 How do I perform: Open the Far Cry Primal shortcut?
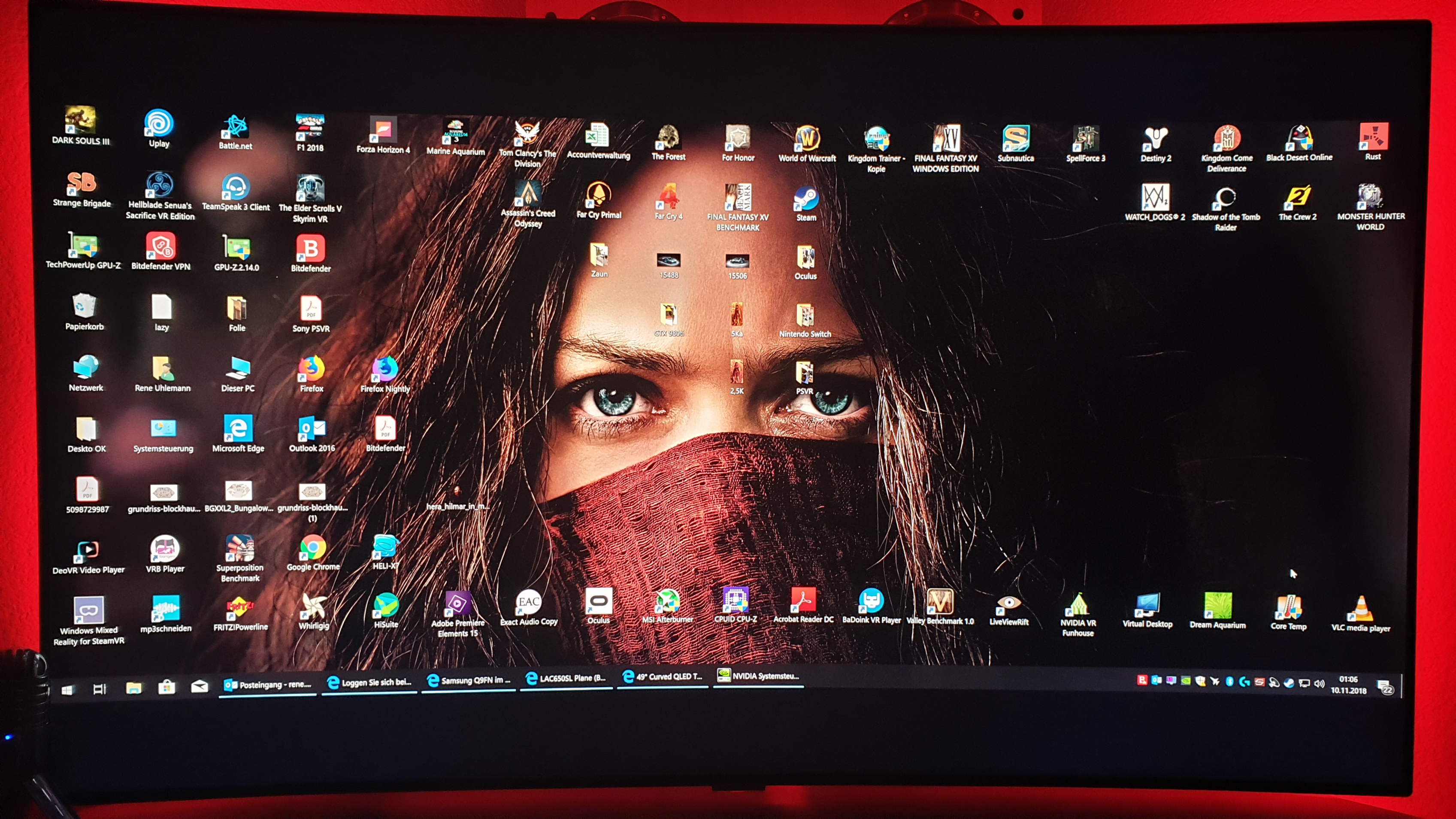pyautogui.click(x=599, y=200)
